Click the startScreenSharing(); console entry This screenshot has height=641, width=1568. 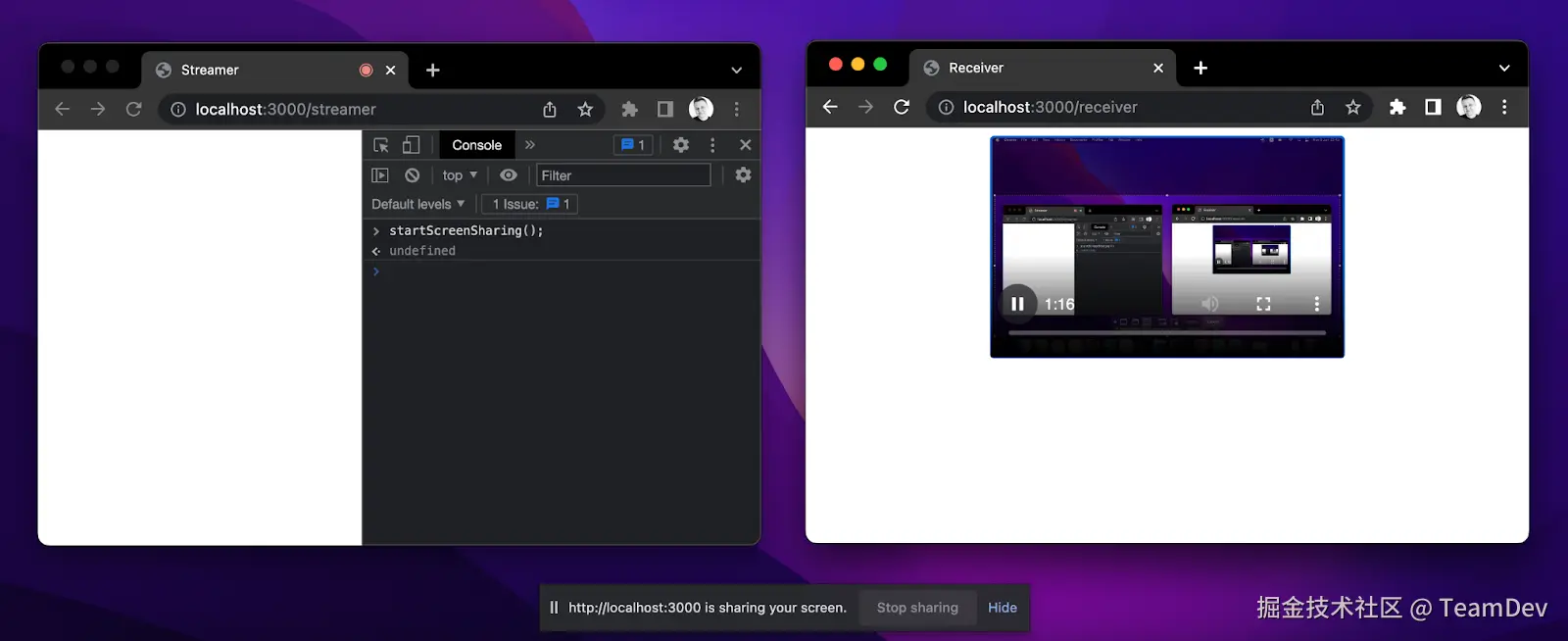click(465, 230)
